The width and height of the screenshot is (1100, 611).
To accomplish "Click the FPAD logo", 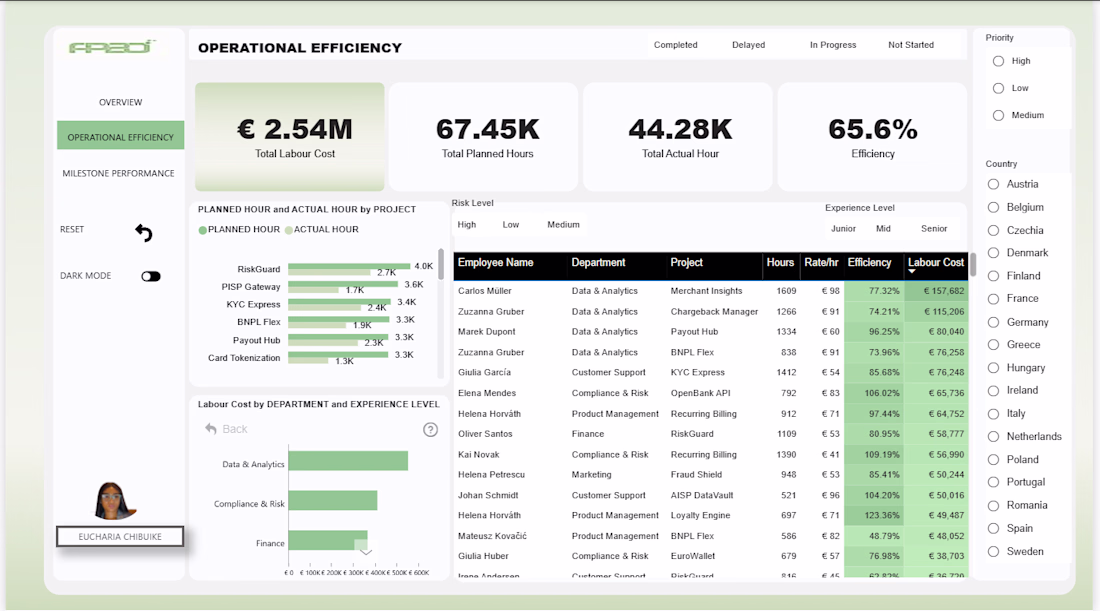I will [112, 47].
